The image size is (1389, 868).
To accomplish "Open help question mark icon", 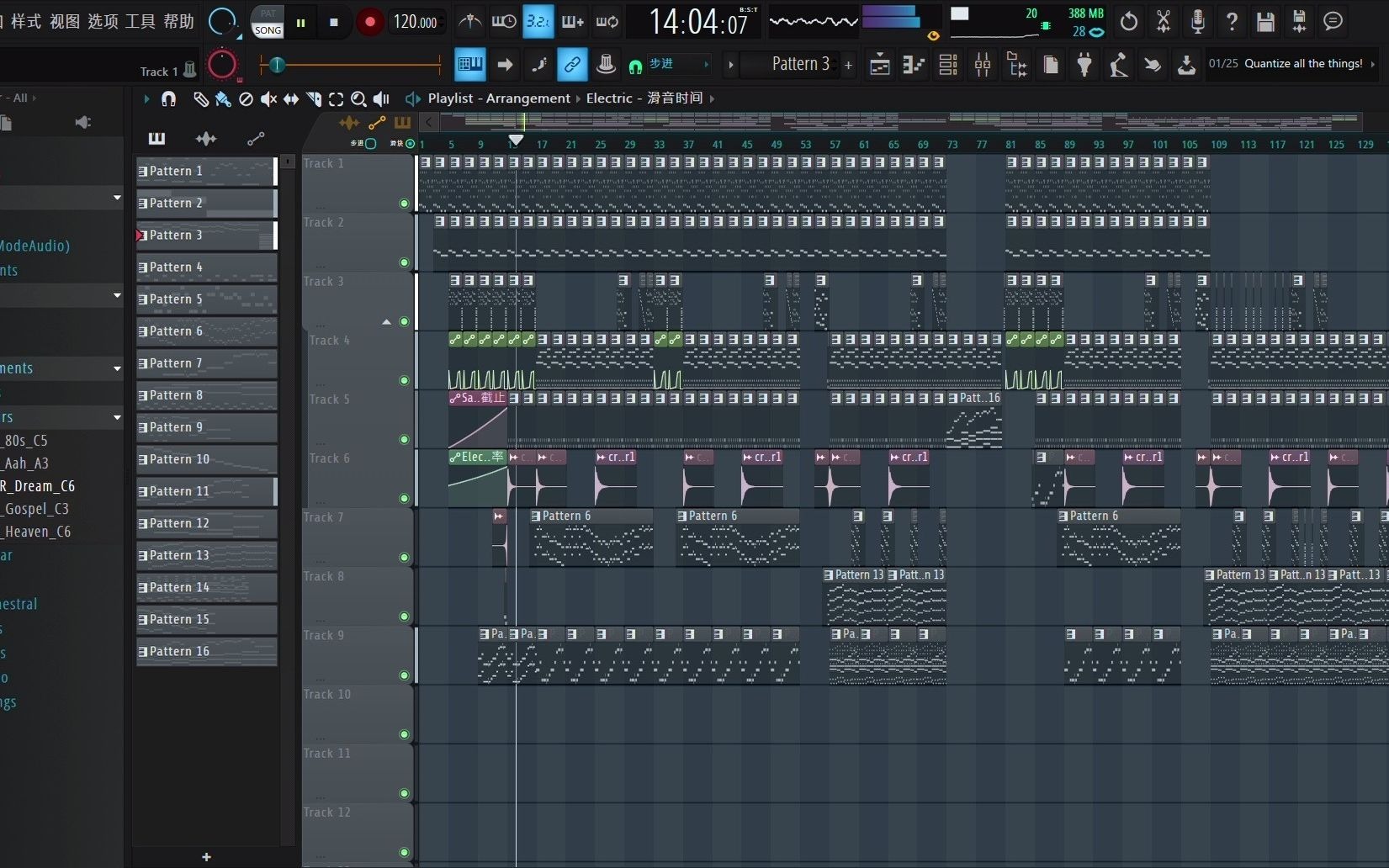I will pos(1232,22).
